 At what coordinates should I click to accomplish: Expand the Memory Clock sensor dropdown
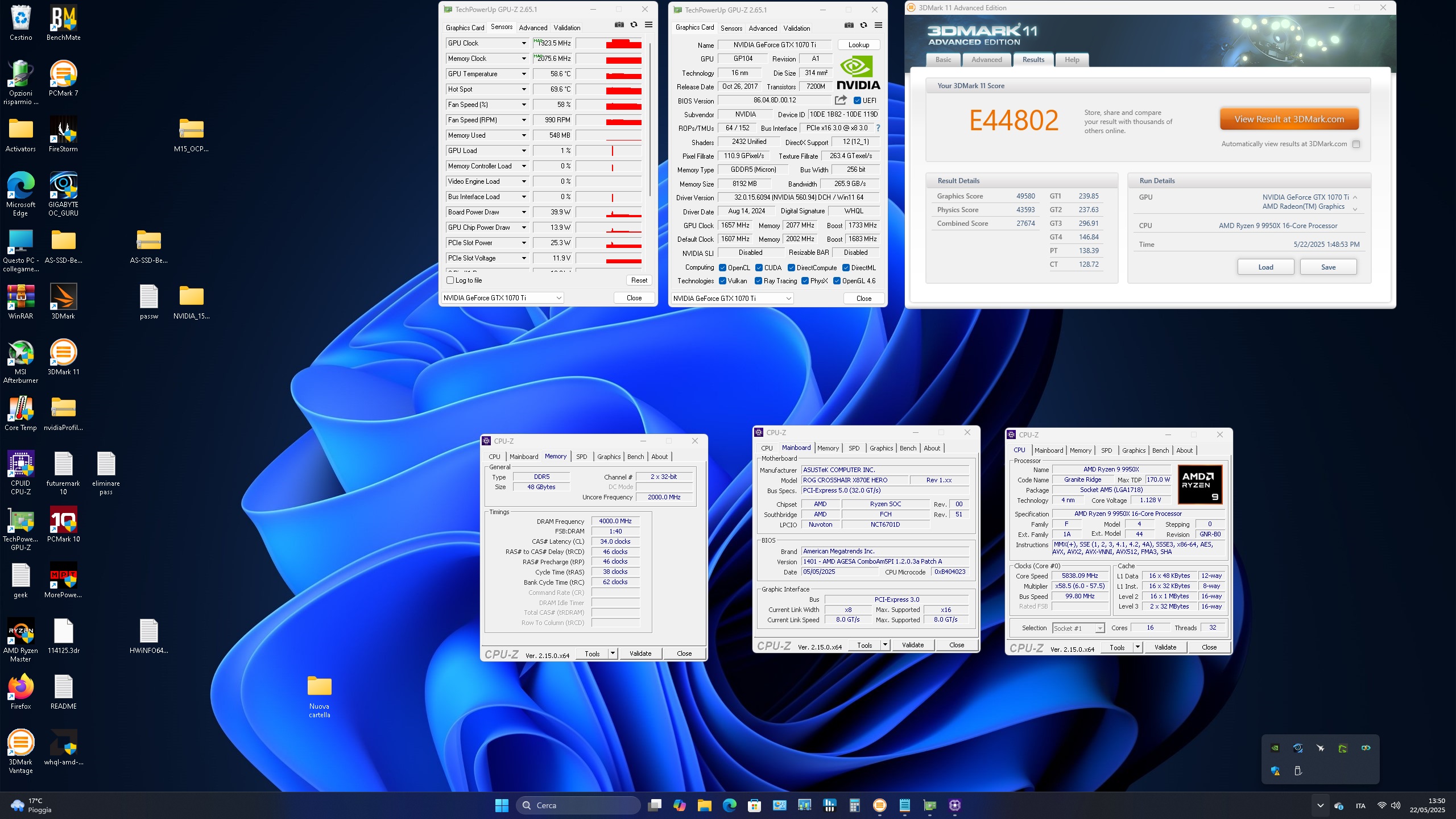[524, 59]
